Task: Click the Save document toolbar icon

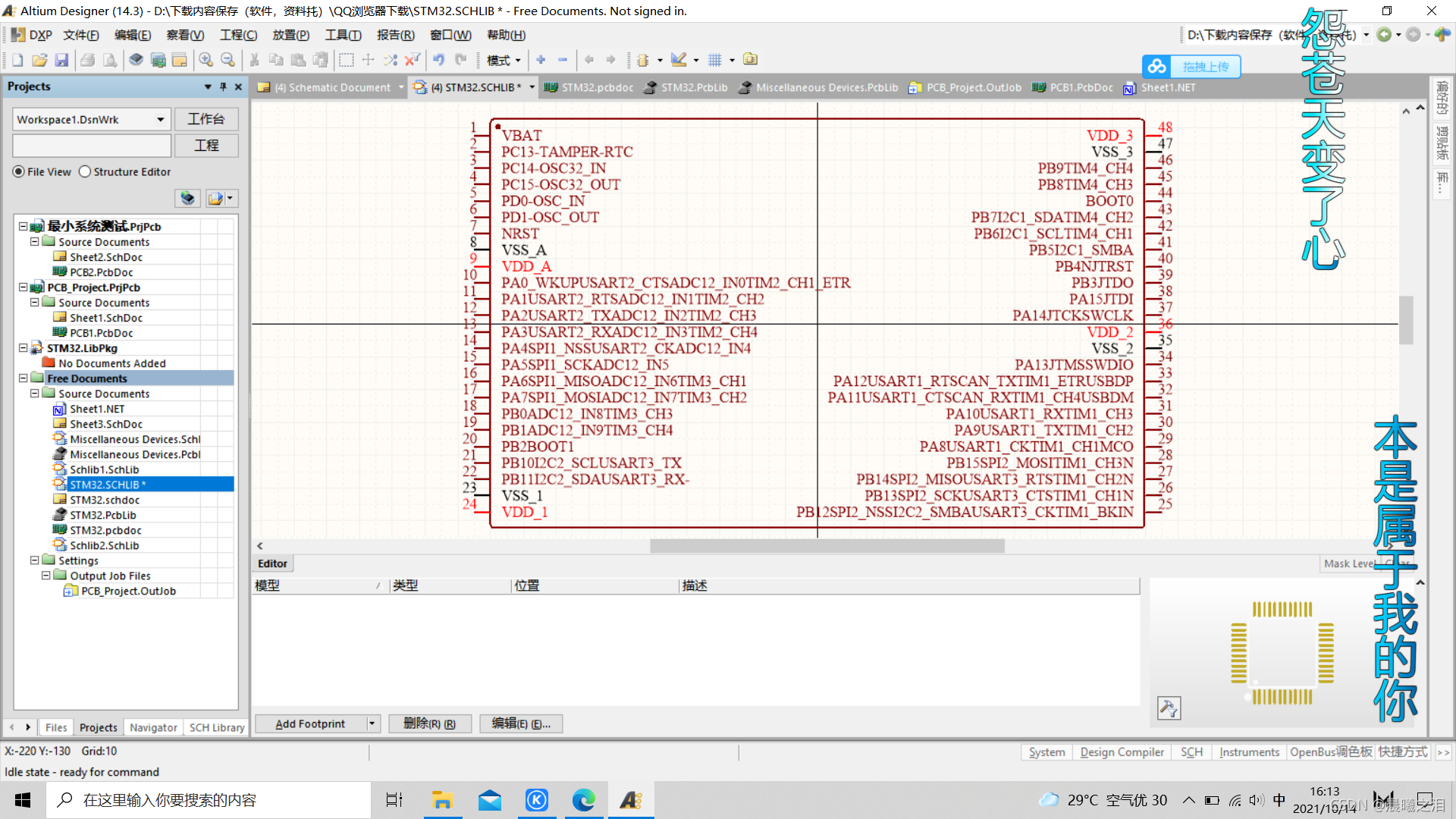Action: (62, 60)
